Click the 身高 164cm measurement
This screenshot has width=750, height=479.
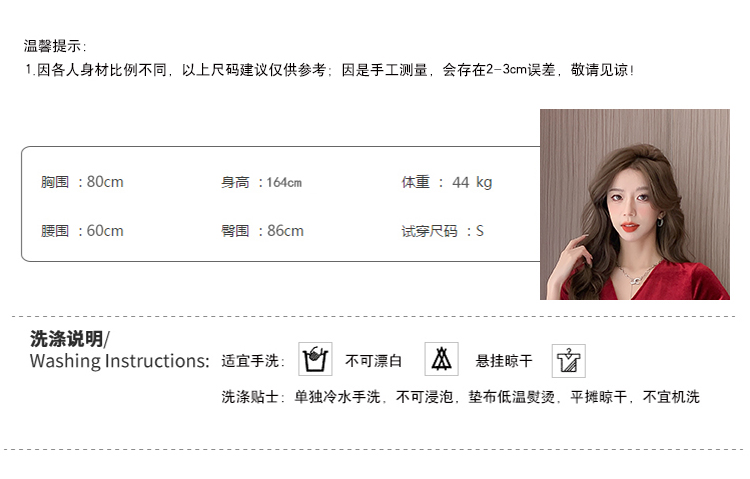(x=261, y=182)
